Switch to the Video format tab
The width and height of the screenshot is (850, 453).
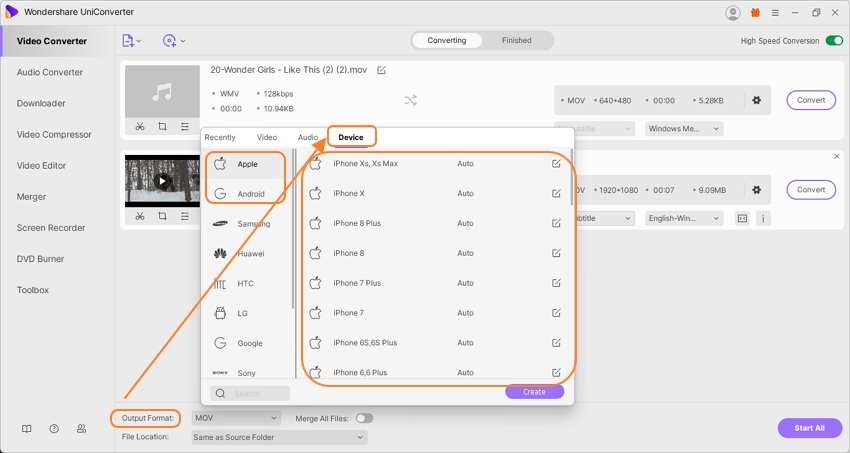[x=267, y=138]
